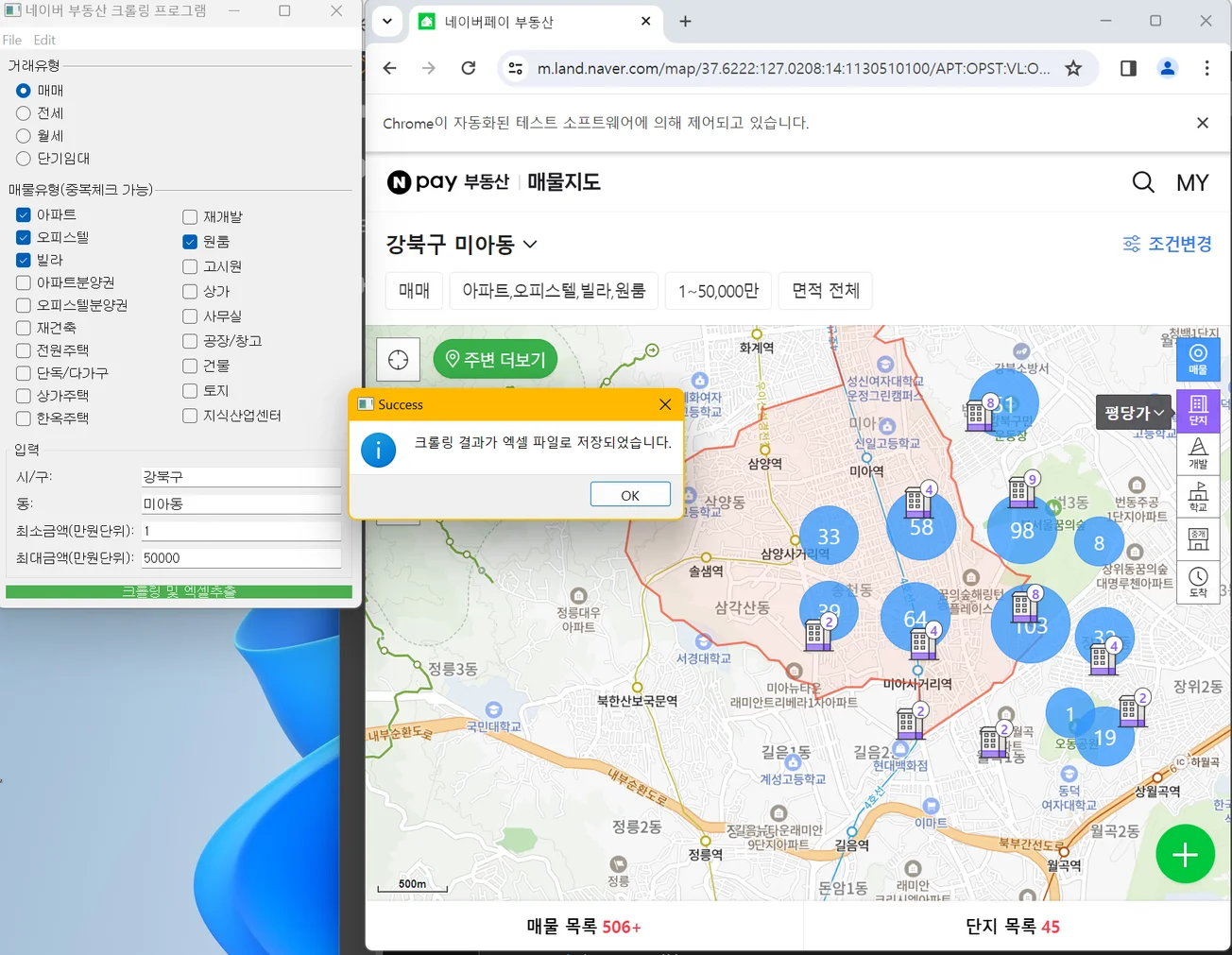This screenshot has width=1232, height=955.
Task: Close the Success dialog with X
Action: point(665,404)
